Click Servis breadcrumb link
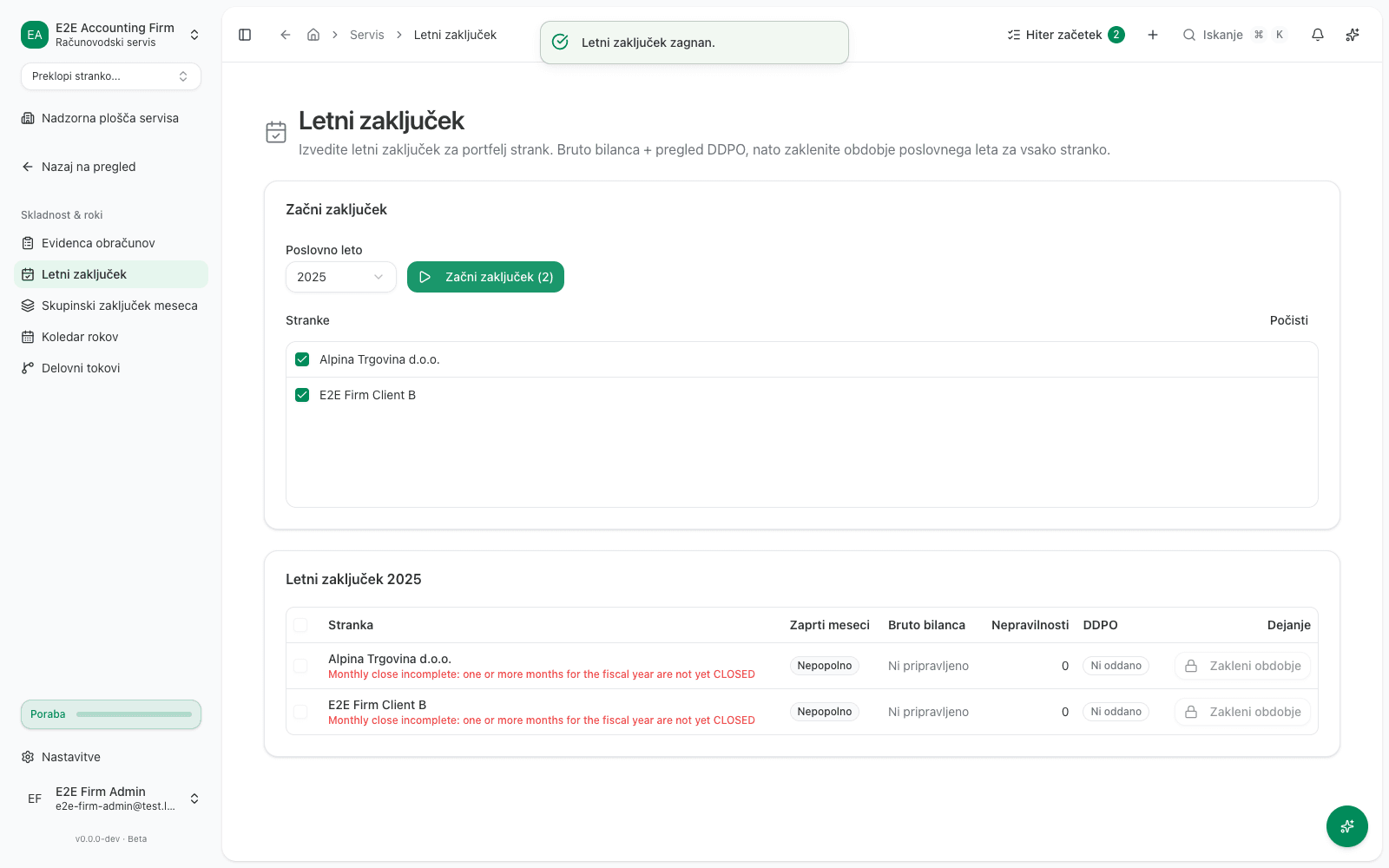Screen dimensions: 1389x868 click(x=366, y=35)
